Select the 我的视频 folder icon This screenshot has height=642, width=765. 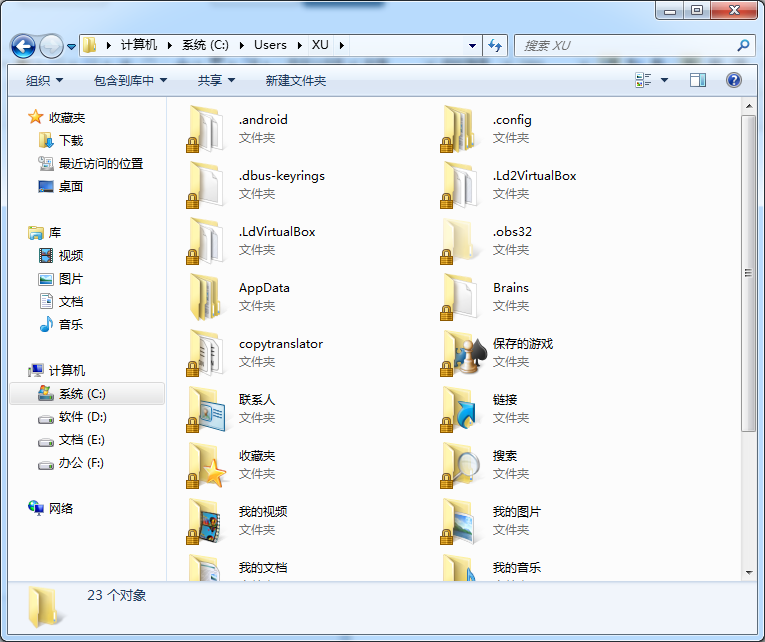click(x=209, y=520)
